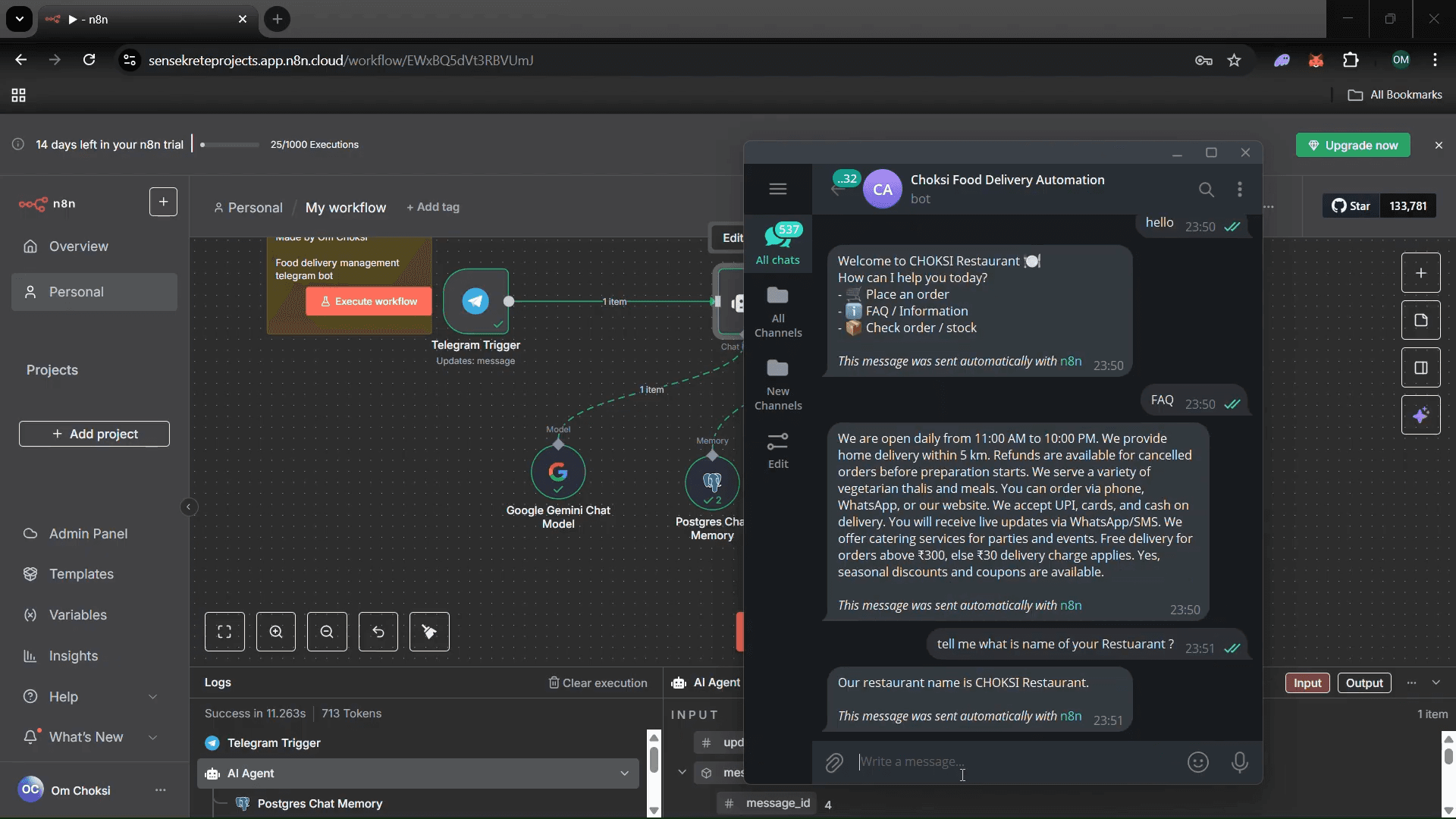Select Postgres Chat Memory log entry
The image size is (1456, 819).
coord(418,804)
